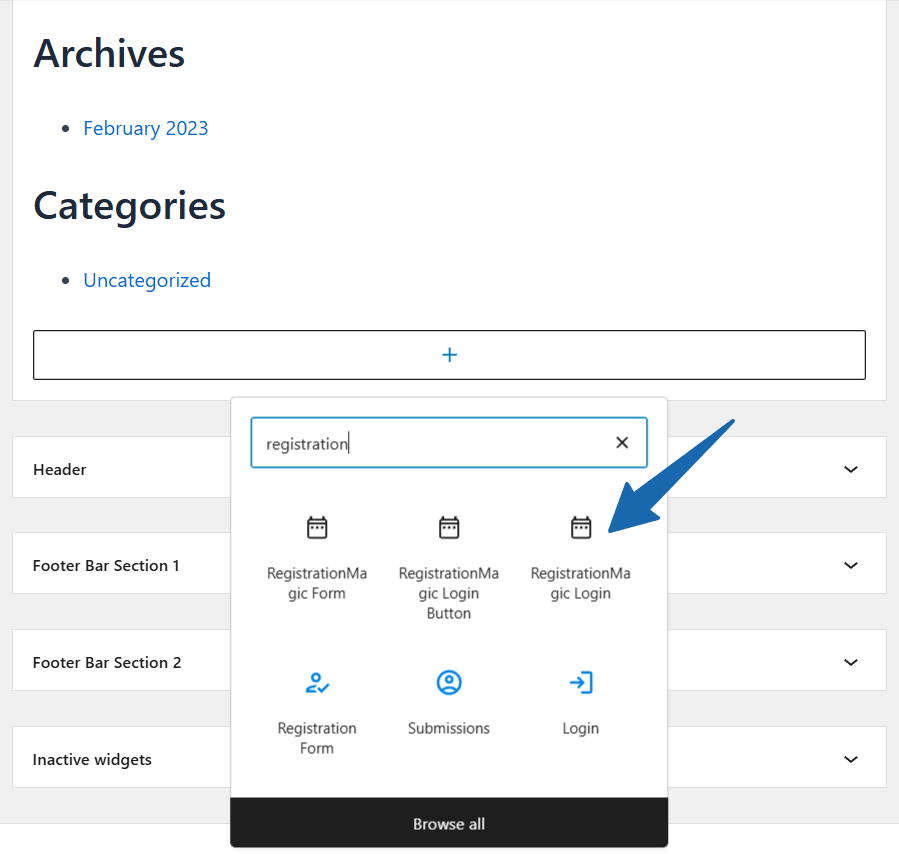Choose the Submissions block icon
This screenshot has height=854, width=899.
click(449, 683)
